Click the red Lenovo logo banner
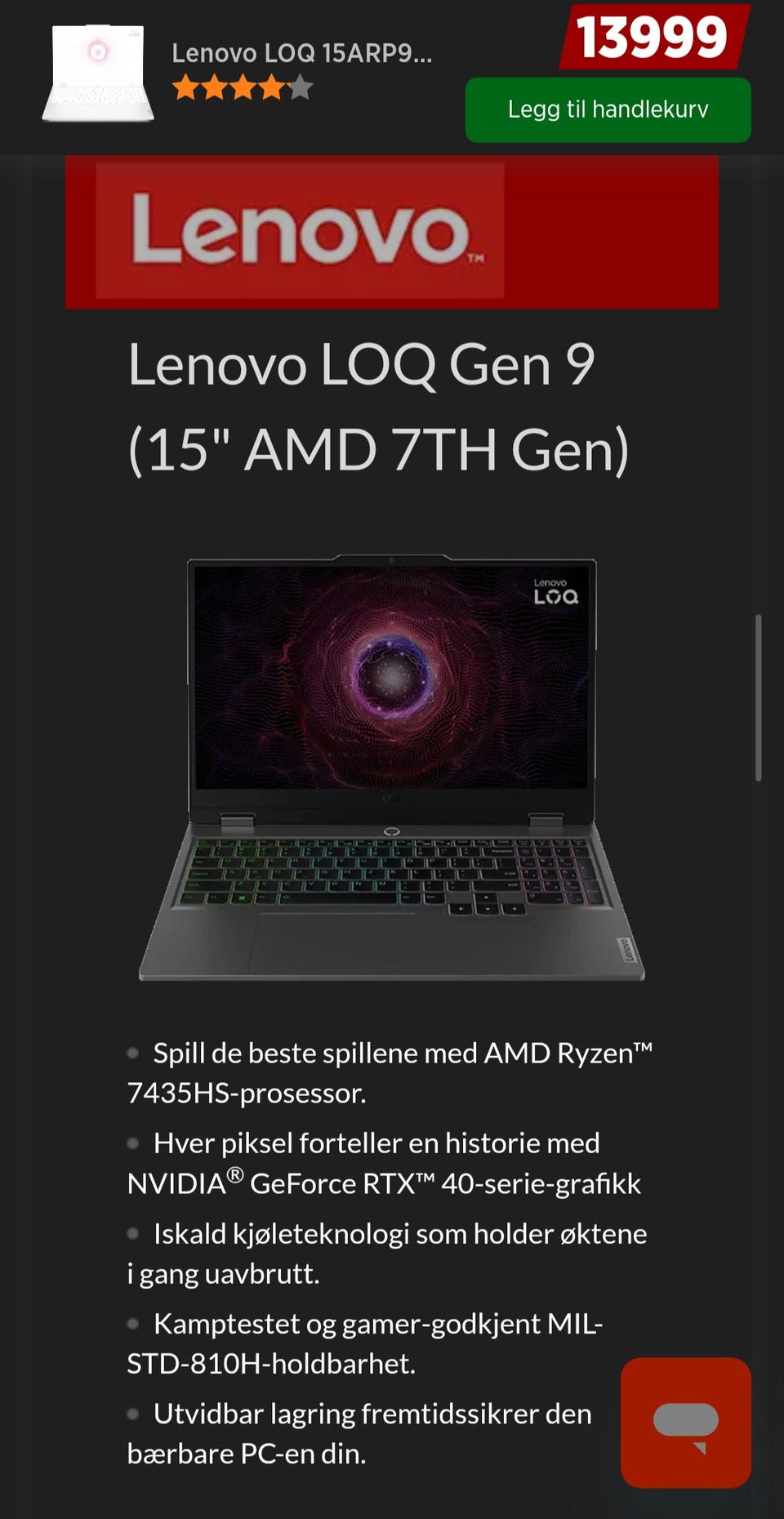 click(392, 232)
